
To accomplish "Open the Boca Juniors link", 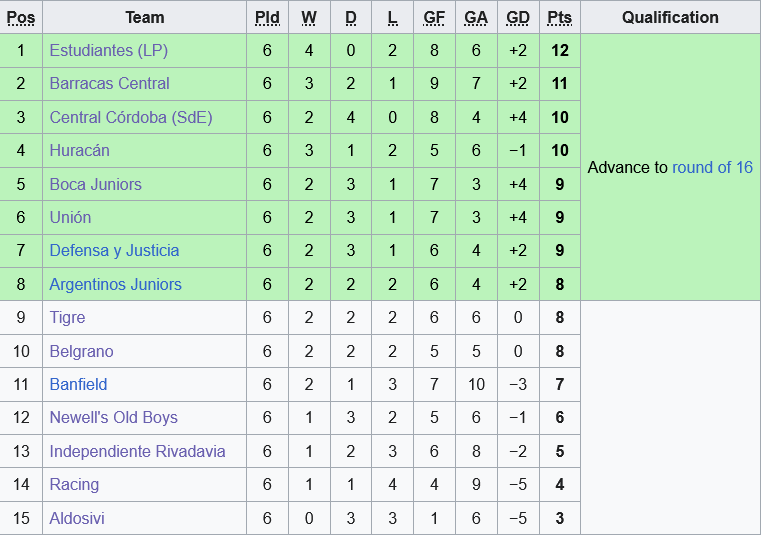I will click(x=95, y=184).
